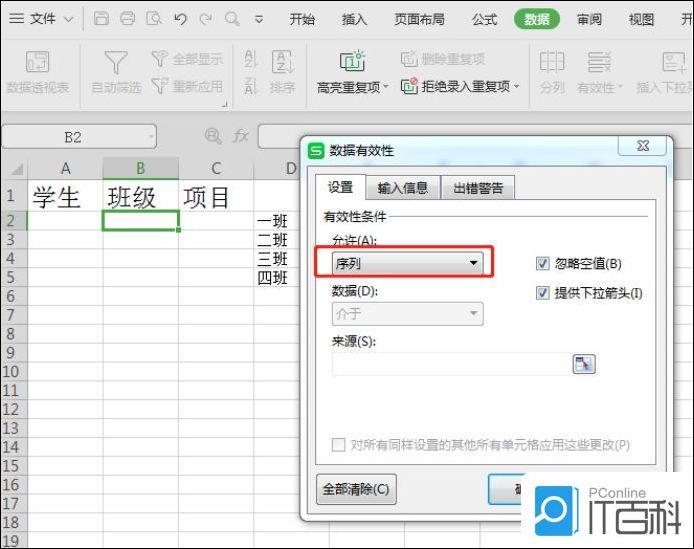Expand the 拒绝录入重复项 dropdown arrow
Screen dimensions: 694x549
(517, 86)
